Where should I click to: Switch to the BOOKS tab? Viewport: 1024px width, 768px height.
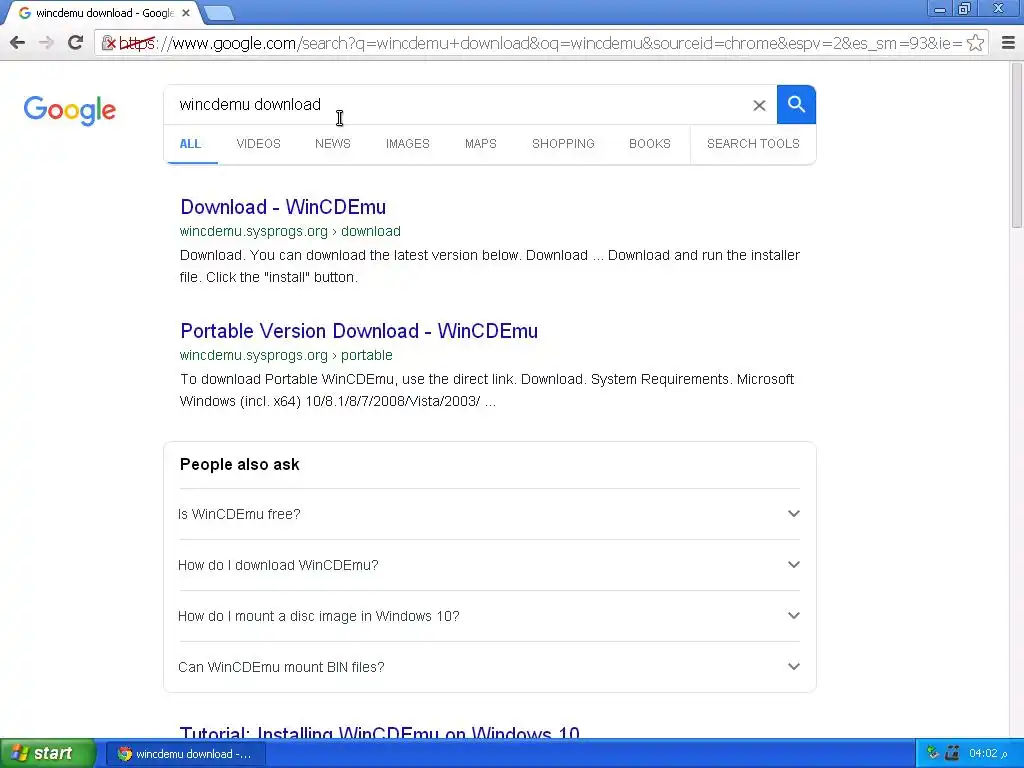[650, 144]
